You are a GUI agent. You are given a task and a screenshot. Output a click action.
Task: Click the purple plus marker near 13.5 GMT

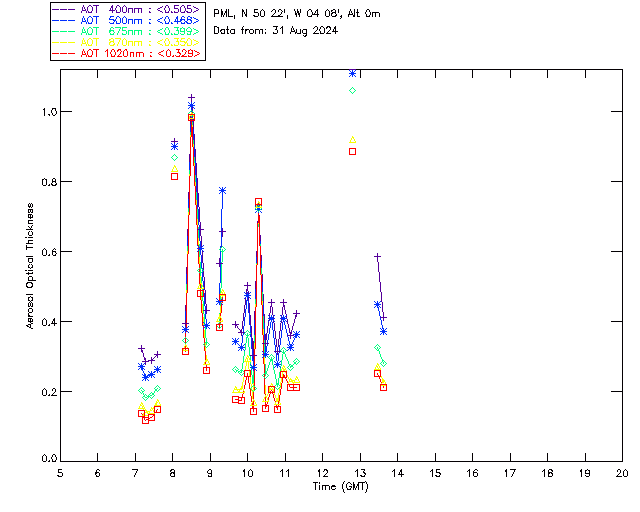378,256
